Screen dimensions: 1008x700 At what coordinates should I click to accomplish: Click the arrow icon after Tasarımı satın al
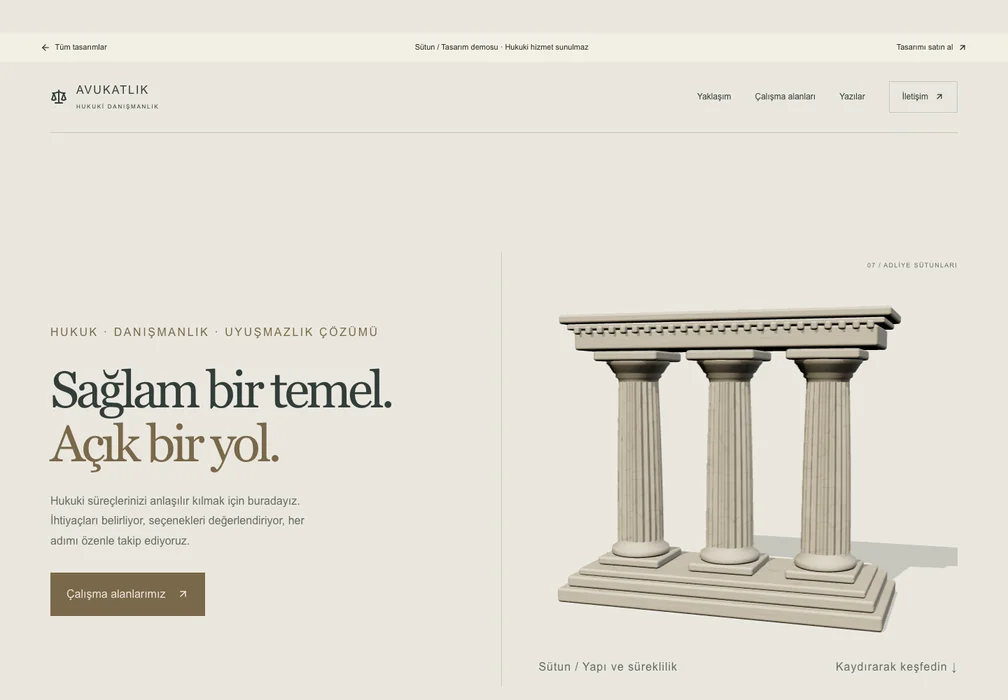(x=962, y=48)
